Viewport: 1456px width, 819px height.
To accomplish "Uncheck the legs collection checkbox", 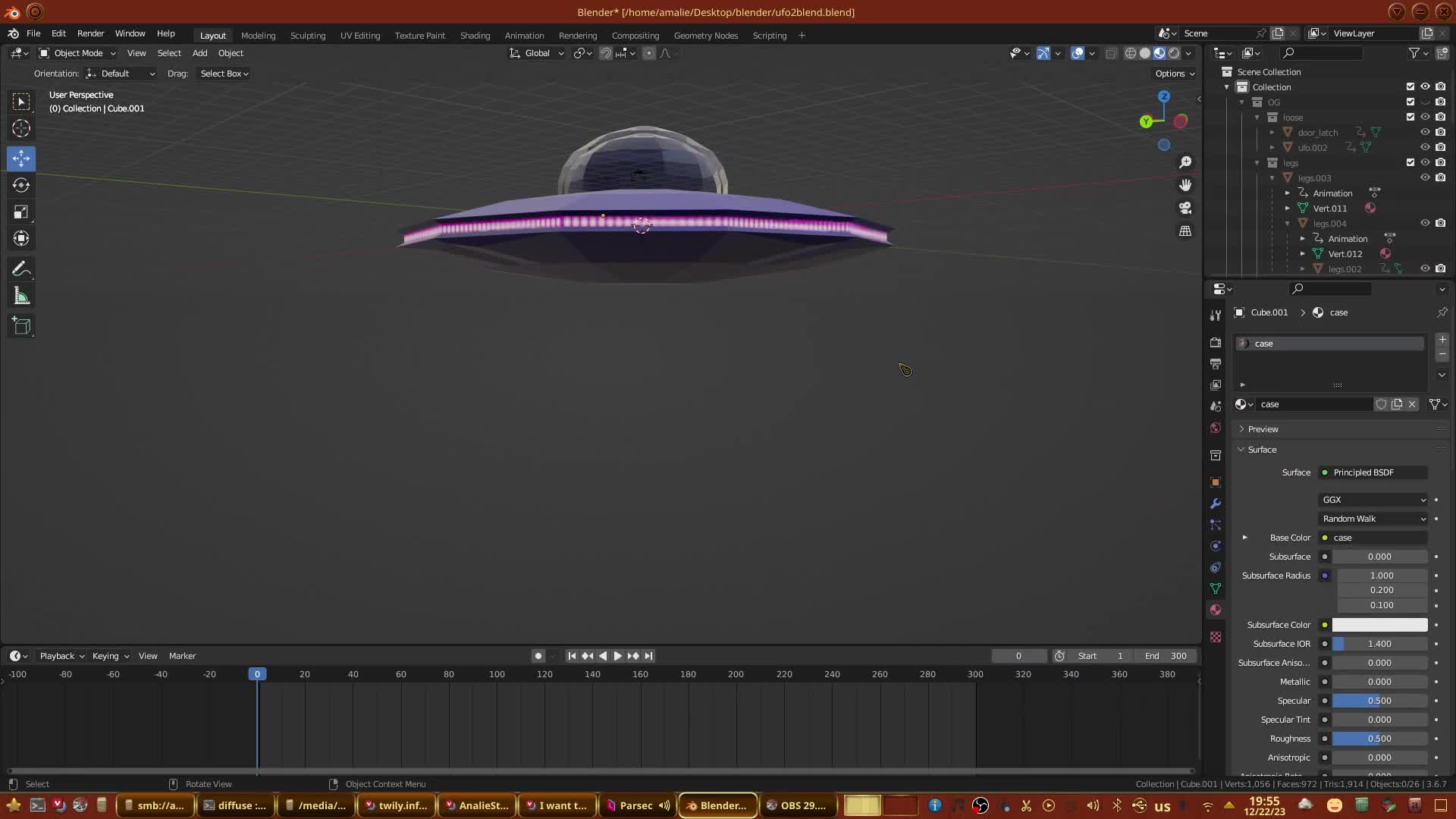I will 1410,162.
